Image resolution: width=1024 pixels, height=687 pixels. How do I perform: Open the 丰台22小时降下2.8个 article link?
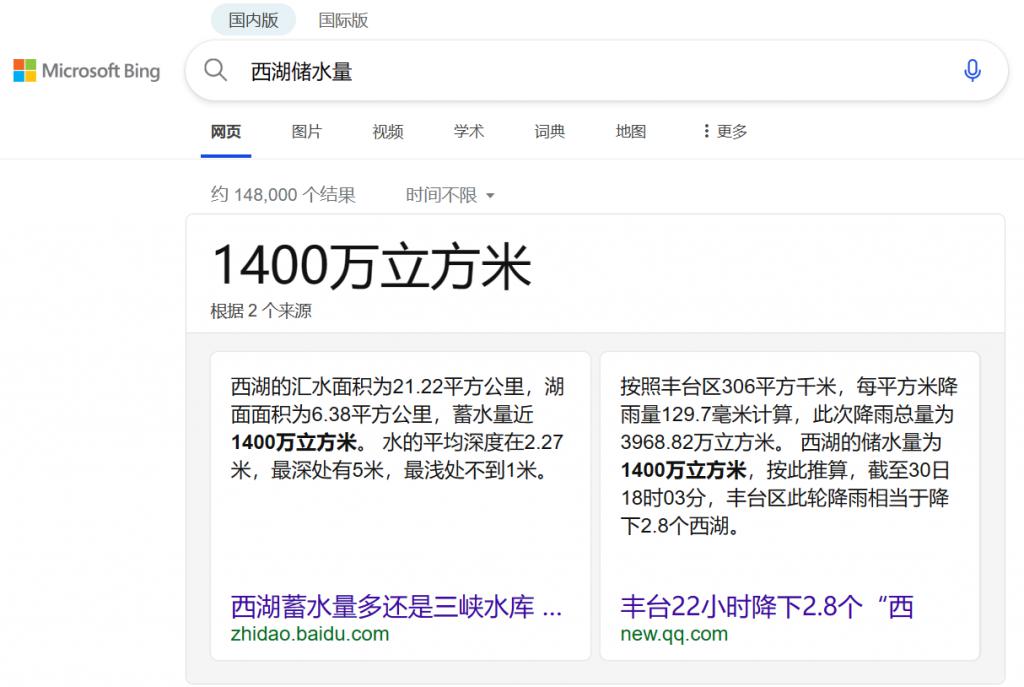pyautogui.click(x=767, y=606)
